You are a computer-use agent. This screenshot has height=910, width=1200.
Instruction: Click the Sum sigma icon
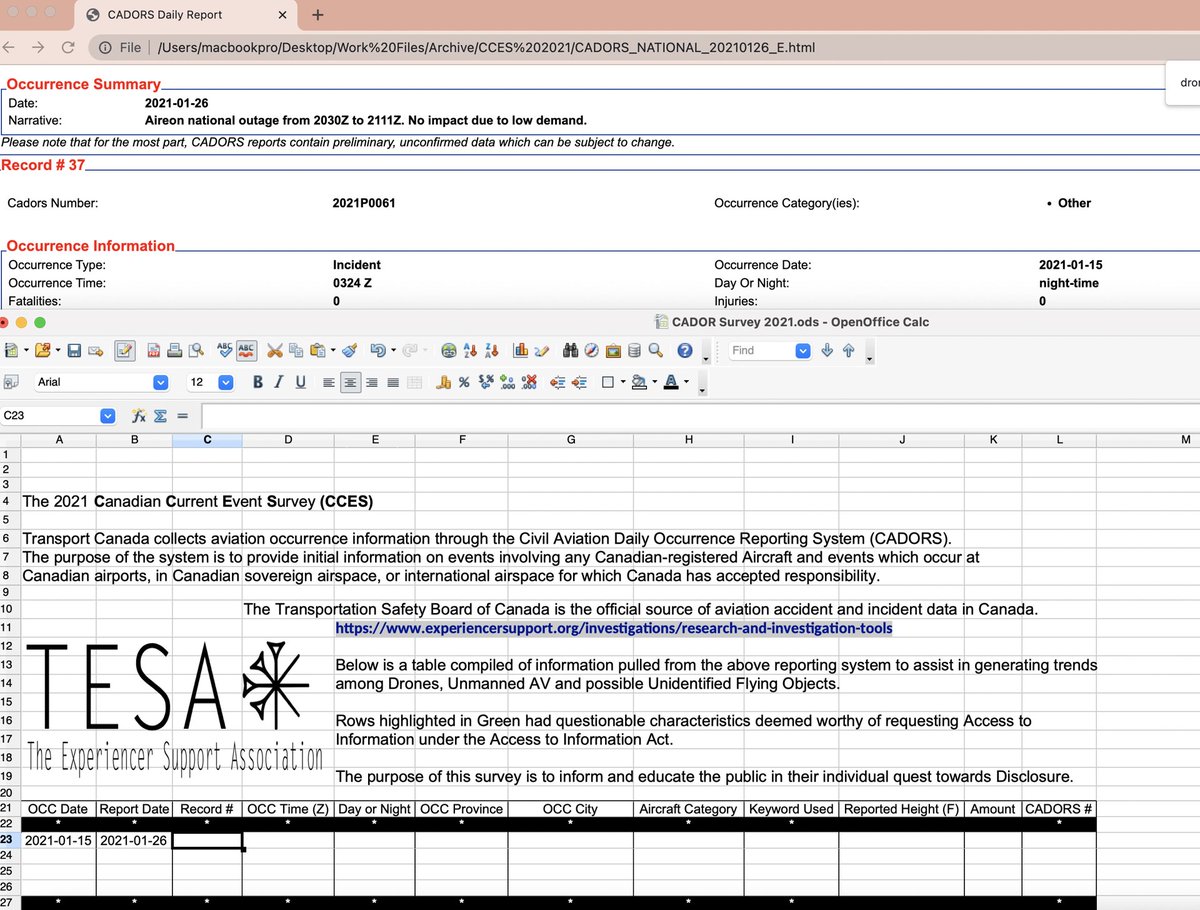click(160, 416)
